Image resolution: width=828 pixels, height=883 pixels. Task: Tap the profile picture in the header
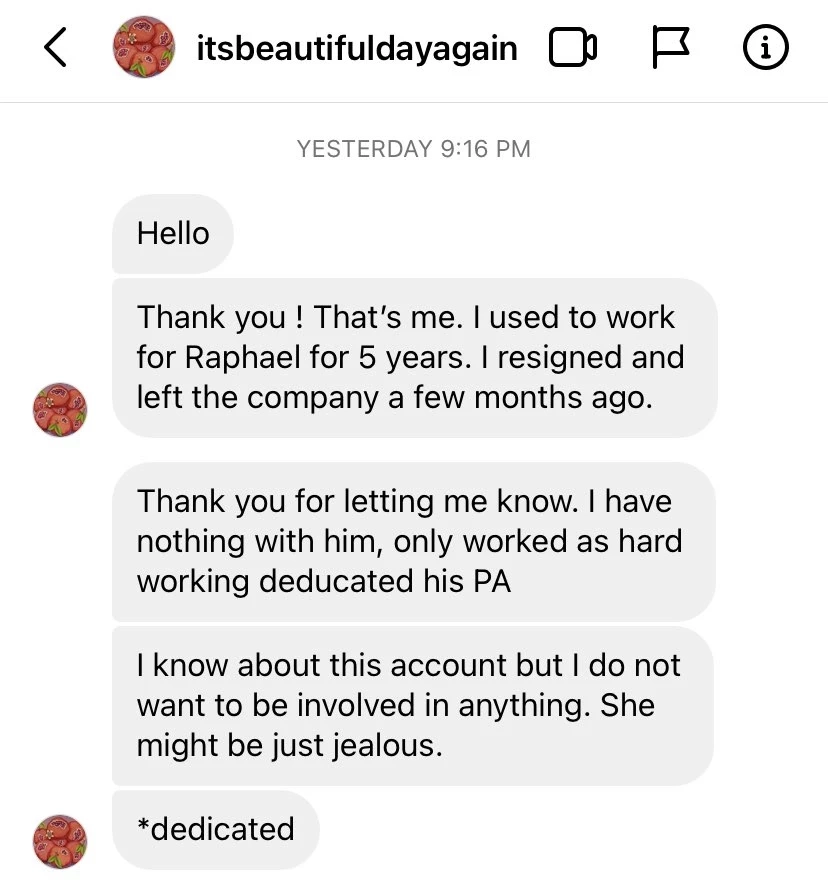143,48
